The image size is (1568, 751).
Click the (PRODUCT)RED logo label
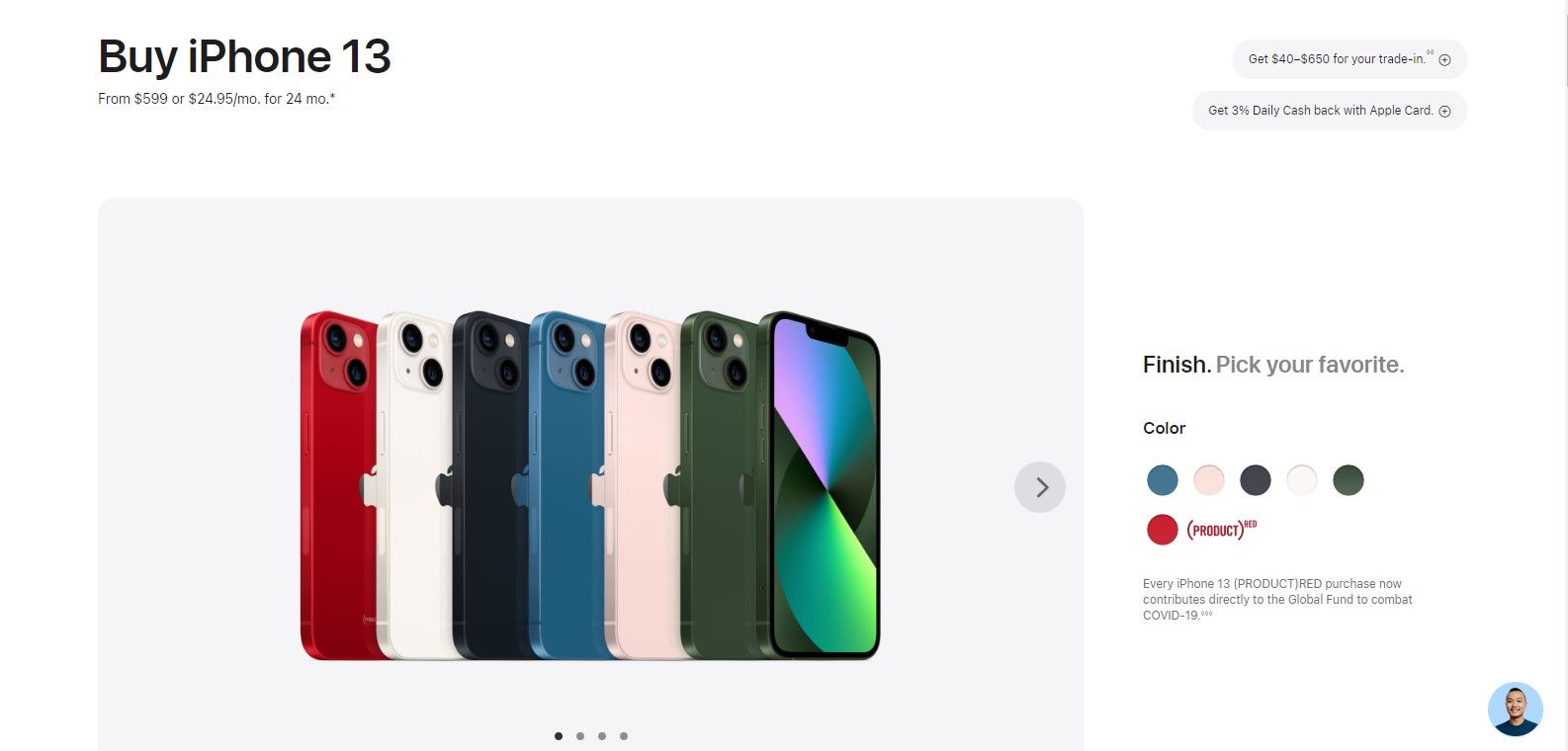tap(1222, 530)
